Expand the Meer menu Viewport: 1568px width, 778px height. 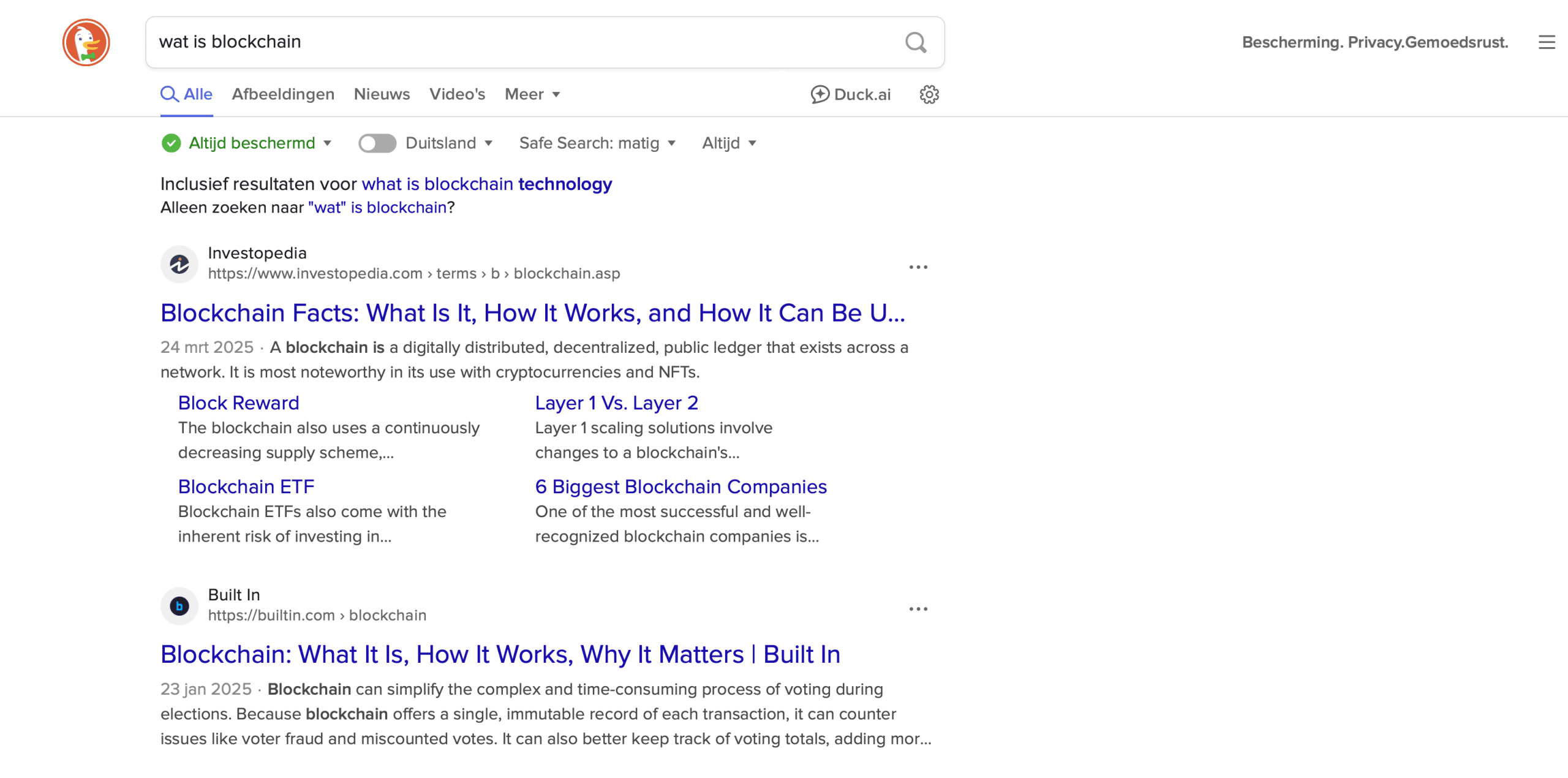532,94
